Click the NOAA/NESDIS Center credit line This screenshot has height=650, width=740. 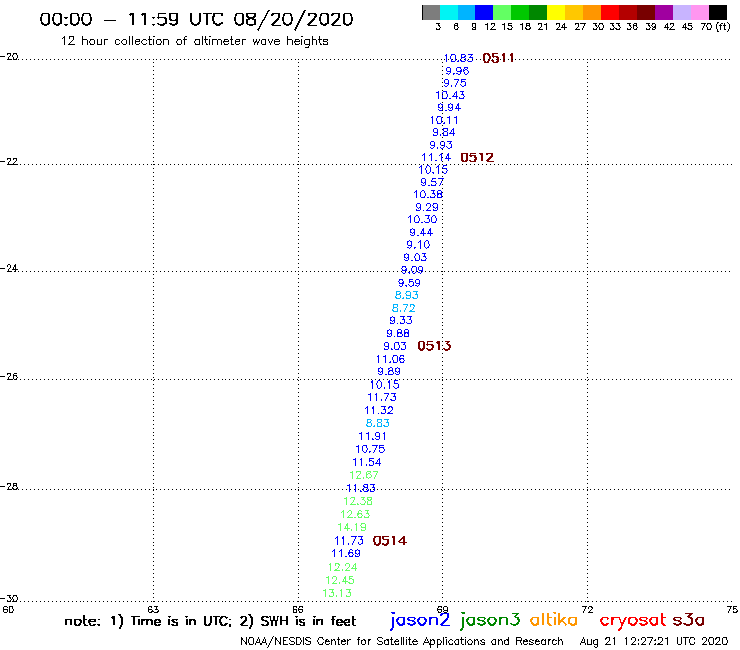click(402, 642)
